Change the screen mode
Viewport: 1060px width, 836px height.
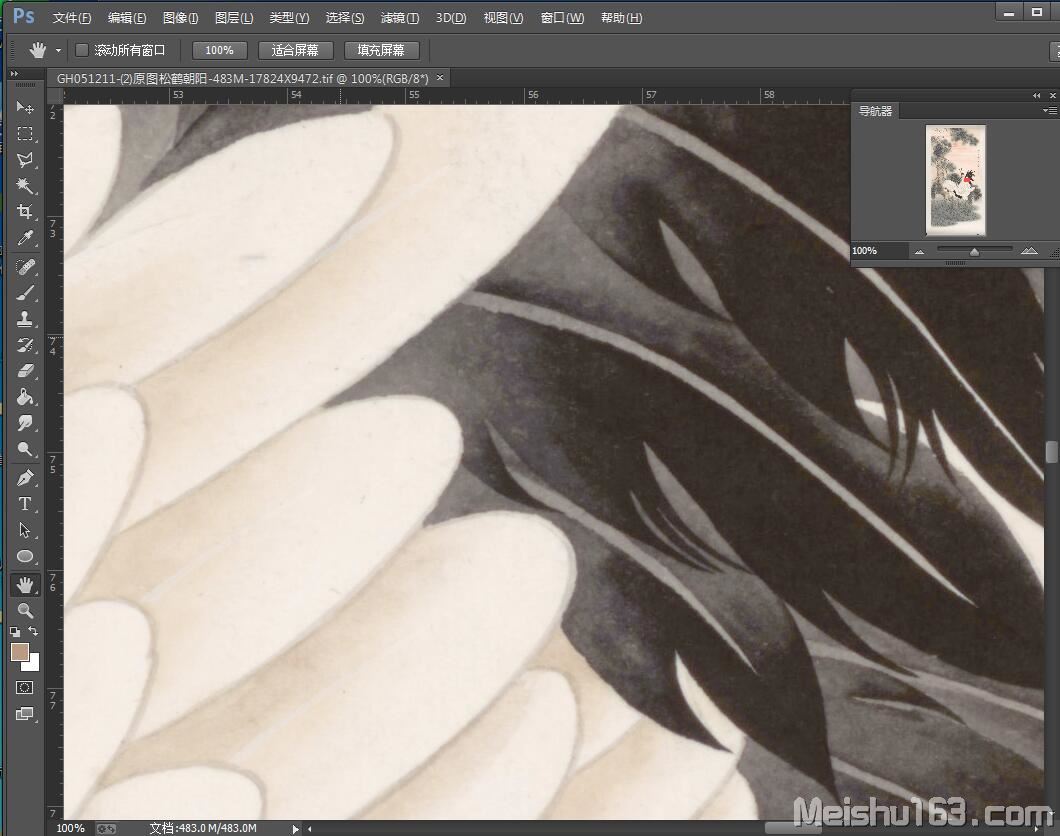pos(24,714)
